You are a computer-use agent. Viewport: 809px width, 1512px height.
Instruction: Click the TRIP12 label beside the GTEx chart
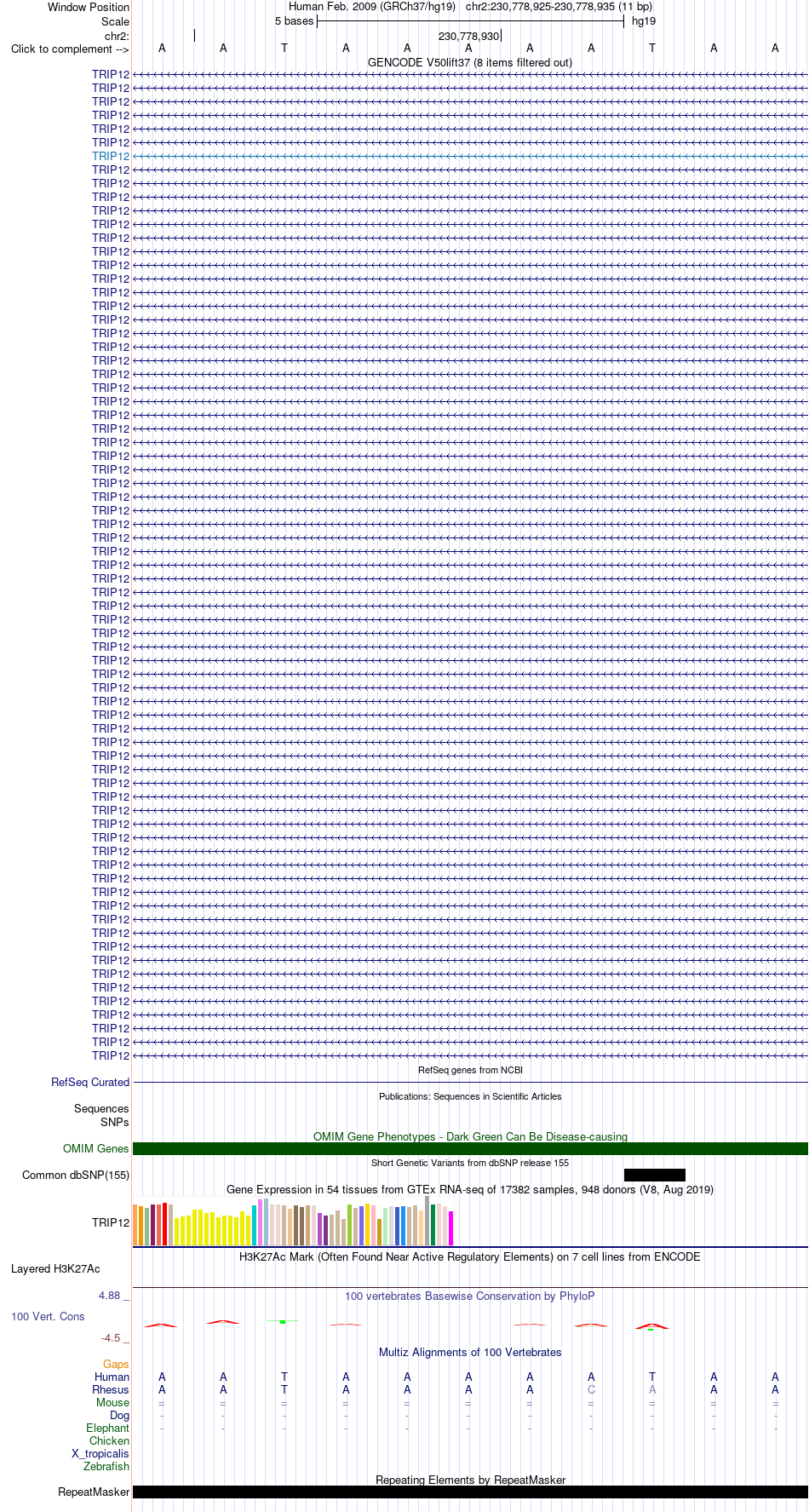111,1222
